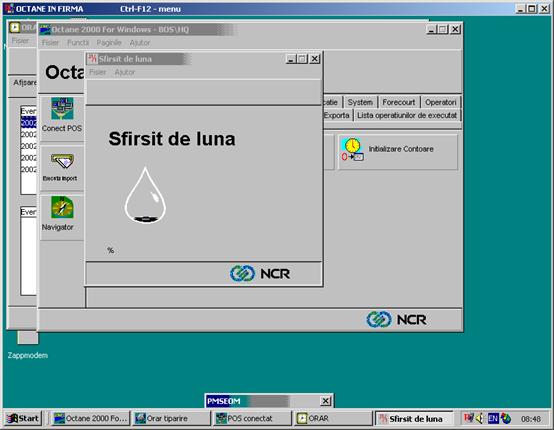554x430 pixels.
Task: Click the NCR logo in Sfirsit de luna window
Action: (260, 273)
